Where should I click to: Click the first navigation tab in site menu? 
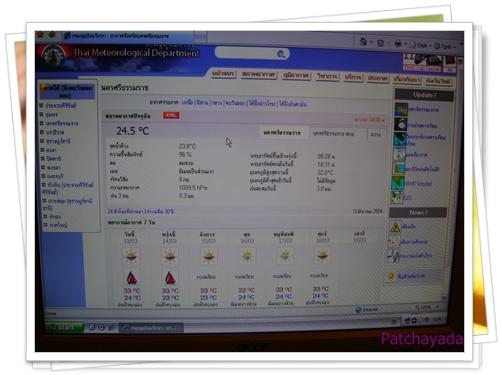tap(223, 74)
